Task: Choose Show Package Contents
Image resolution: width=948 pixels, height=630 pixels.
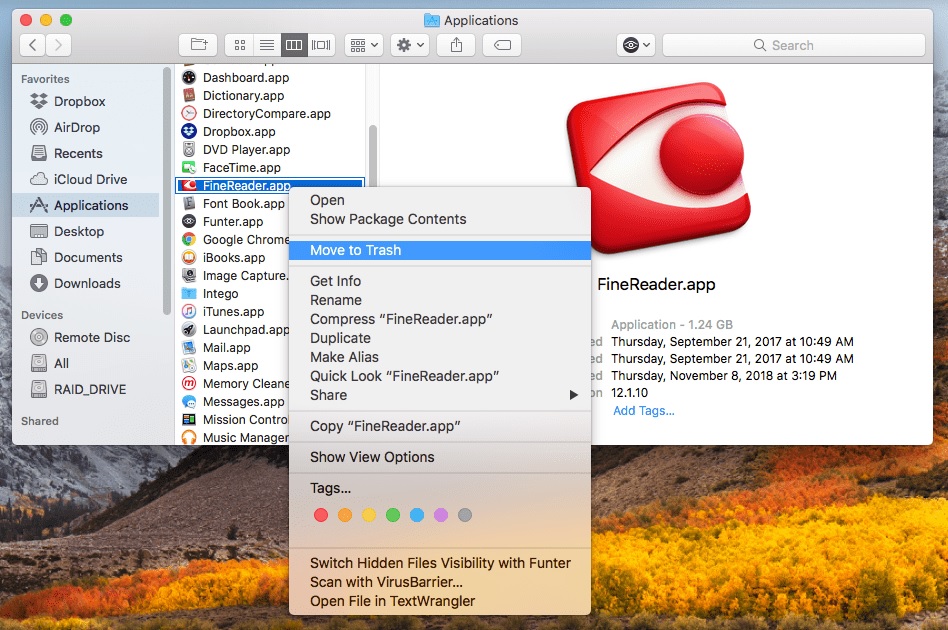Action: (x=388, y=219)
